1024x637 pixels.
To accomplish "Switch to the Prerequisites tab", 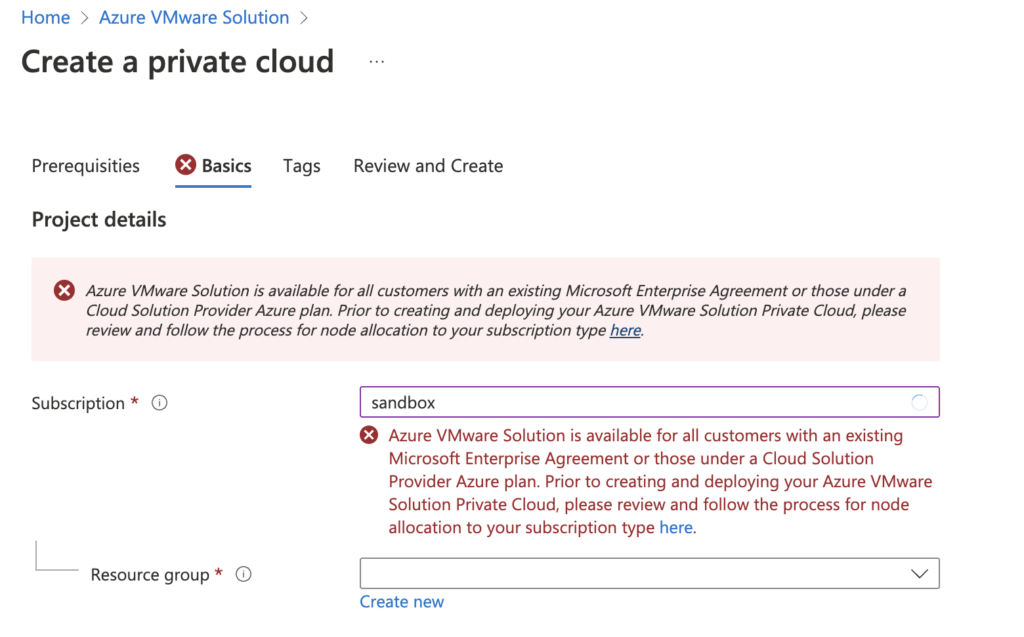I will tap(86, 166).
